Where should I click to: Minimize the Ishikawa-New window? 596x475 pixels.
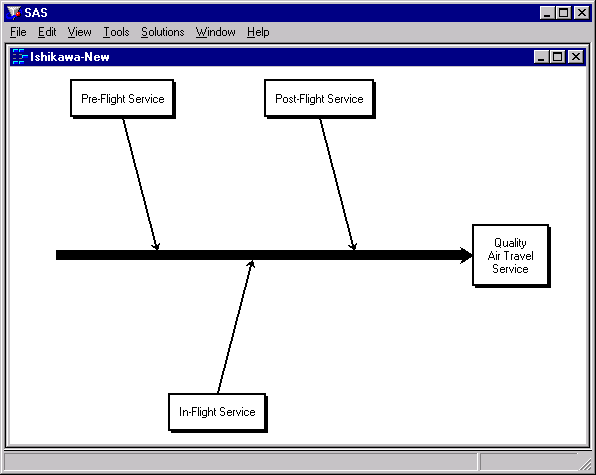pyautogui.click(x=541, y=57)
